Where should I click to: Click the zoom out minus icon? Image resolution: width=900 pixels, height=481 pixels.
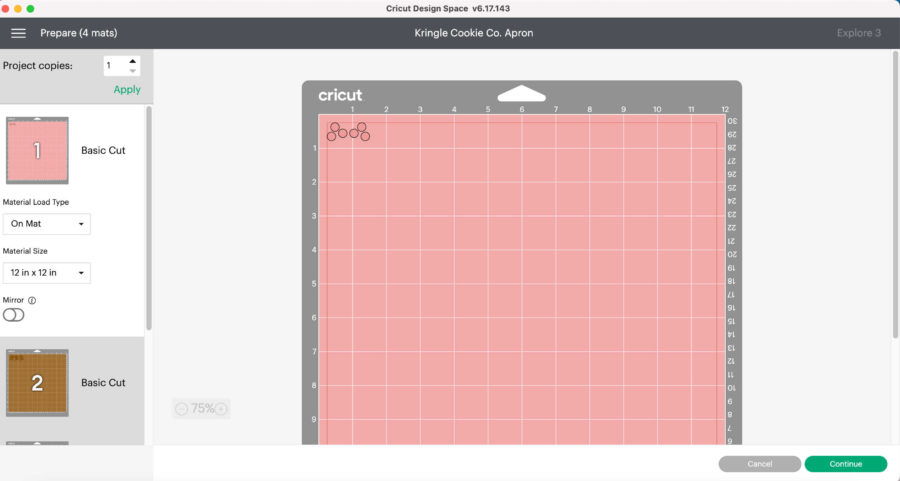(x=181, y=408)
